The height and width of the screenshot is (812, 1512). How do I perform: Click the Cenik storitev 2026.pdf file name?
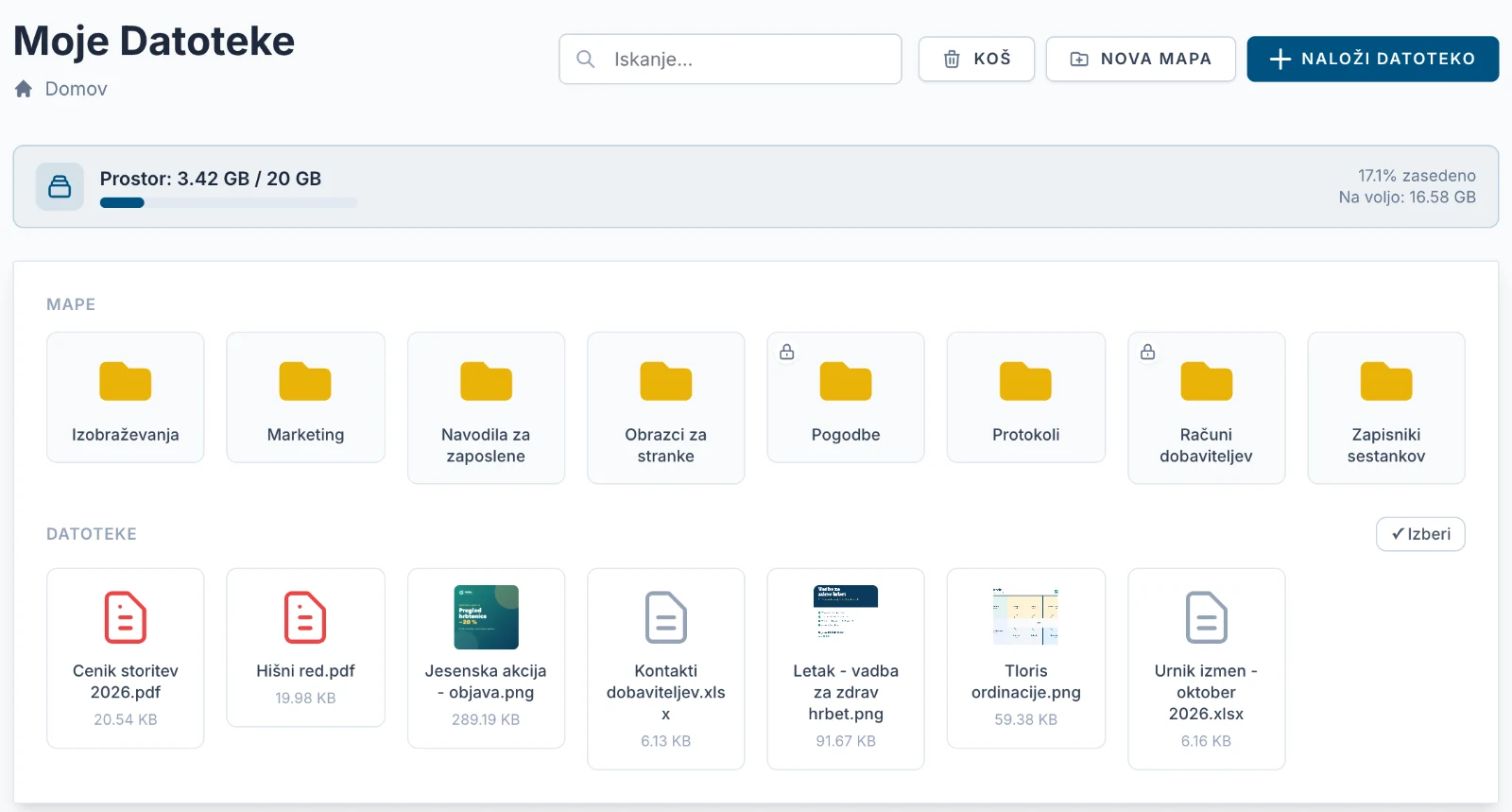pyautogui.click(x=126, y=682)
